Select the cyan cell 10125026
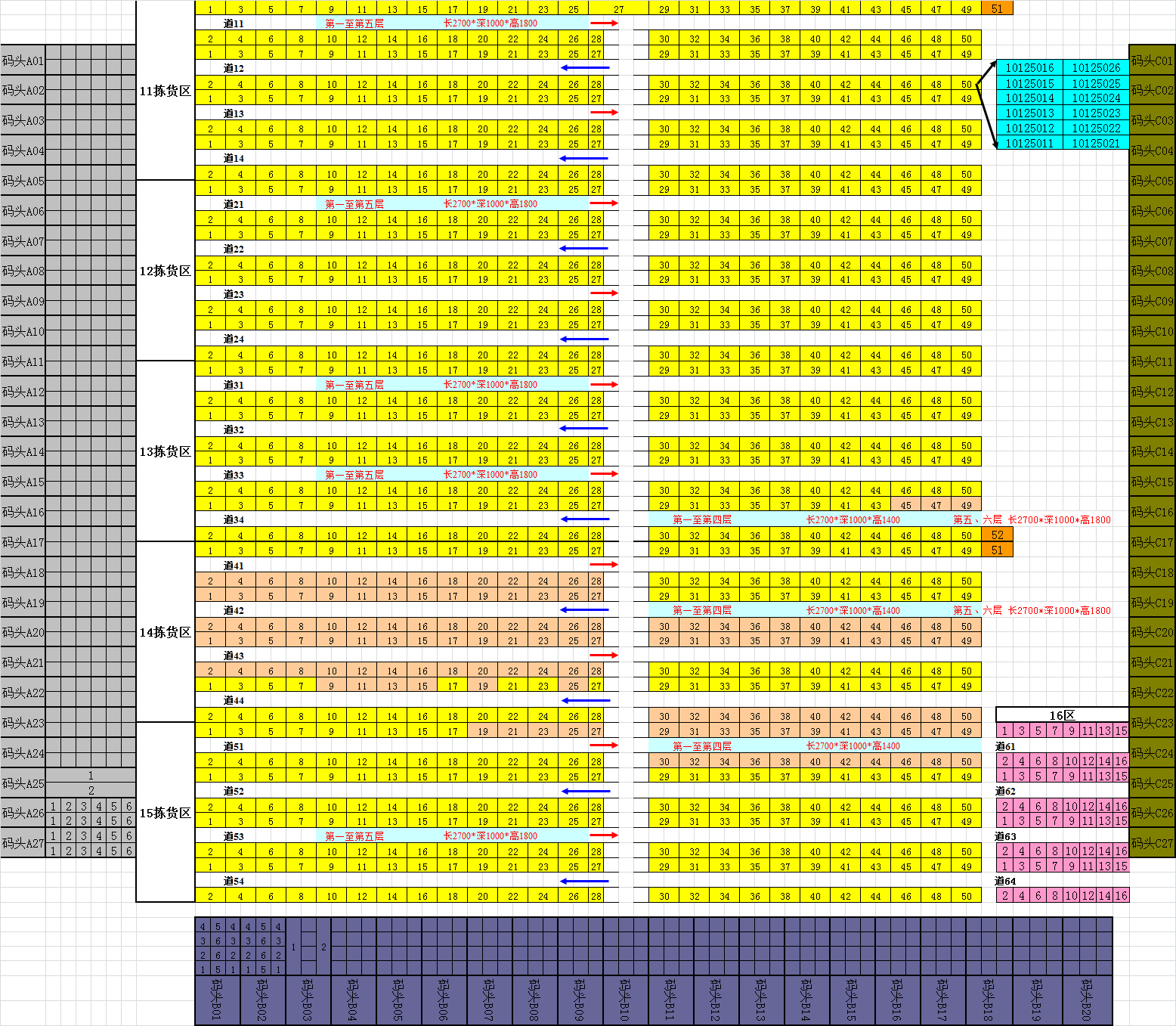The height and width of the screenshot is (1026, 1176). click(x=1096, y=68)
